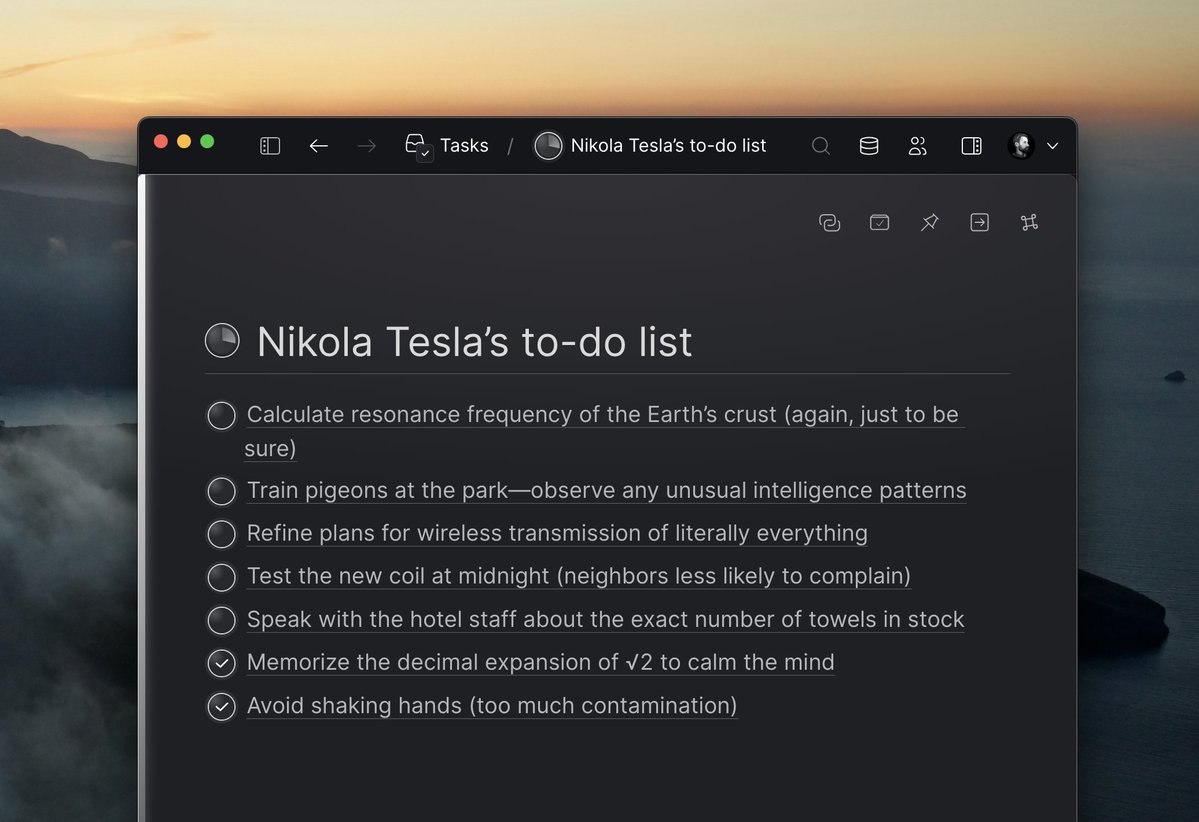Open the database stack icon

(869, 145)
